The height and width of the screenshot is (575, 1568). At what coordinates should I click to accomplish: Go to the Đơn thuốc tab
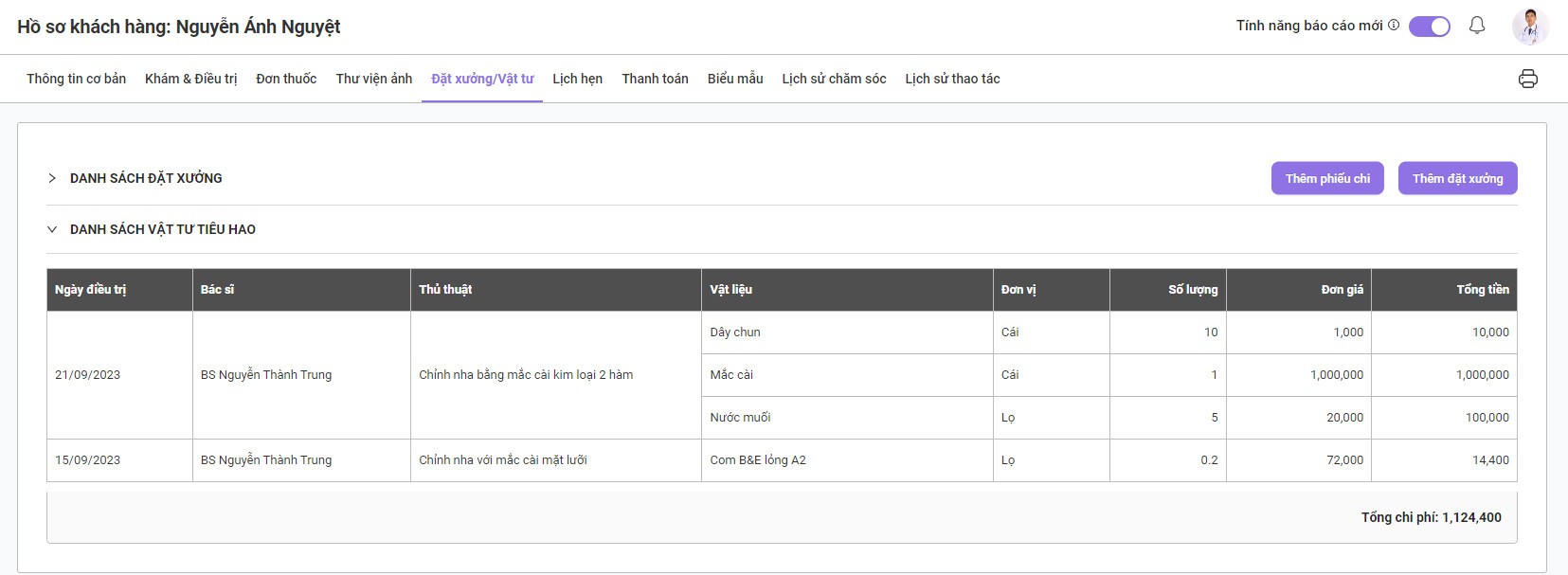286,79
